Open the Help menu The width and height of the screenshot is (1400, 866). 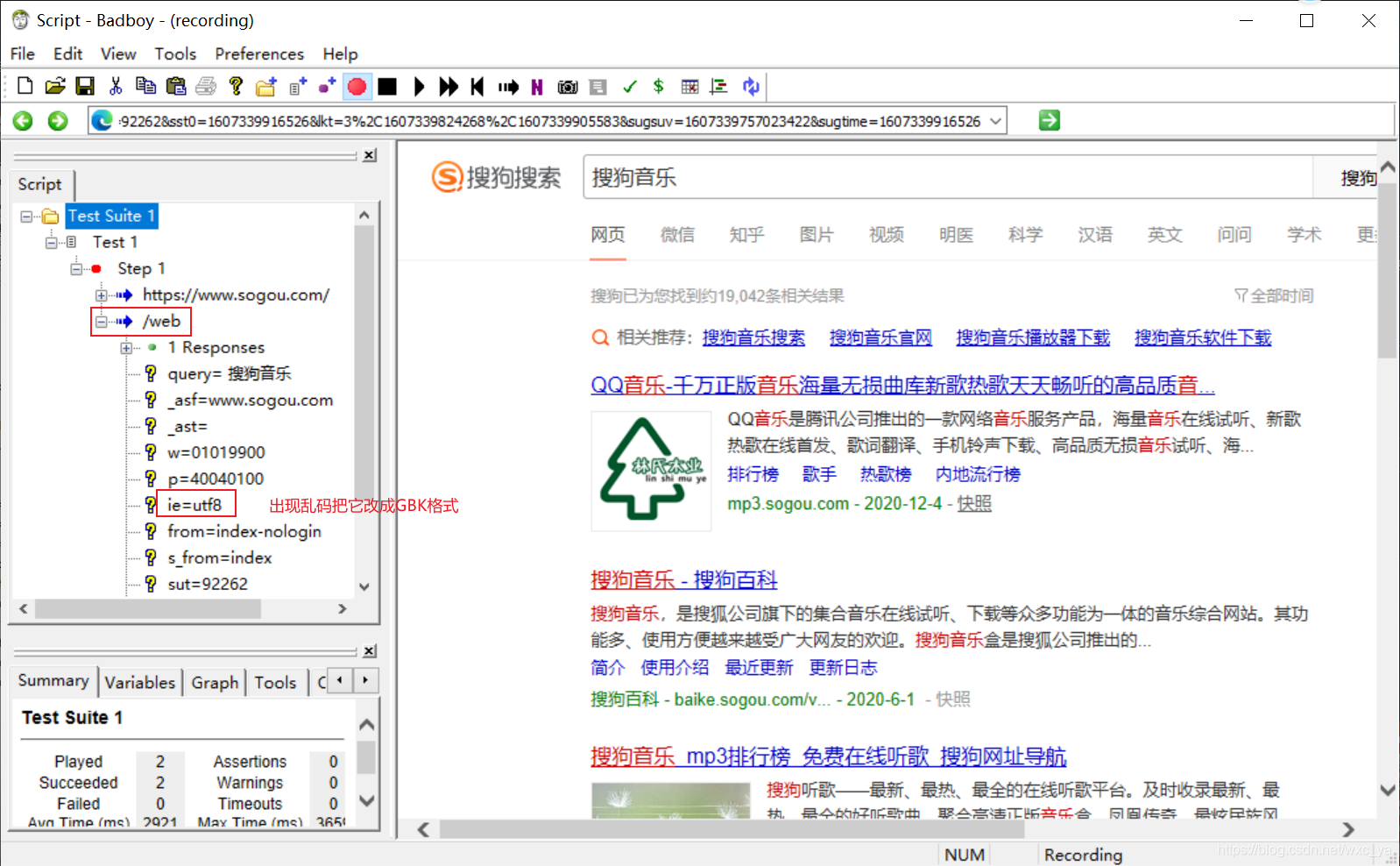(x=340, y=53)
